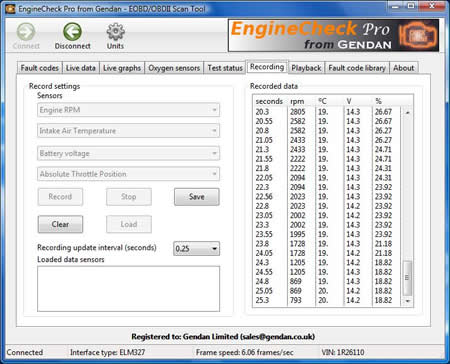Select the row at 22.56 seconds
The width and height of the screenshot is (450, 364).
click(x=327, y=197)
